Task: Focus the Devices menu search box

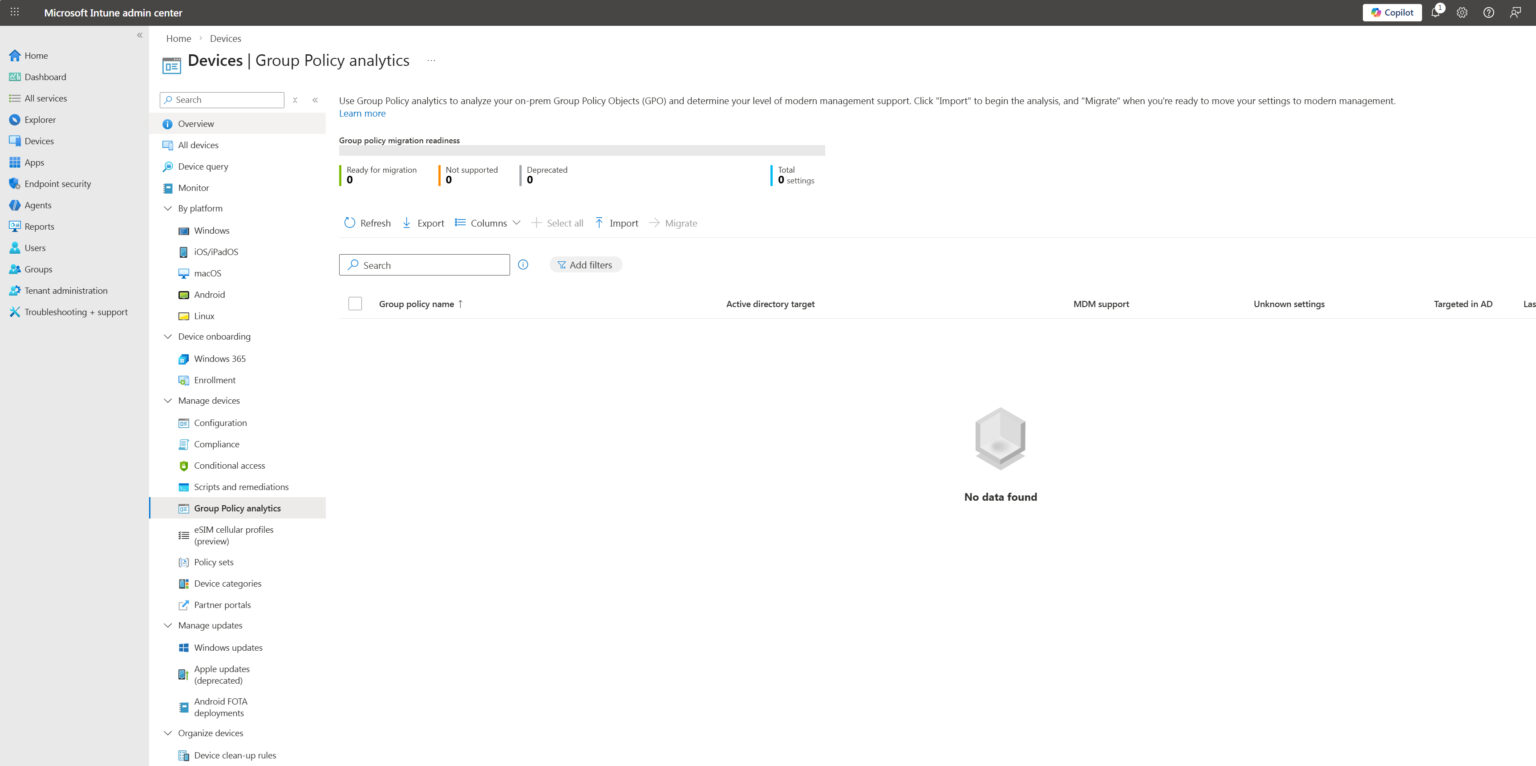Action: point(222,100)
